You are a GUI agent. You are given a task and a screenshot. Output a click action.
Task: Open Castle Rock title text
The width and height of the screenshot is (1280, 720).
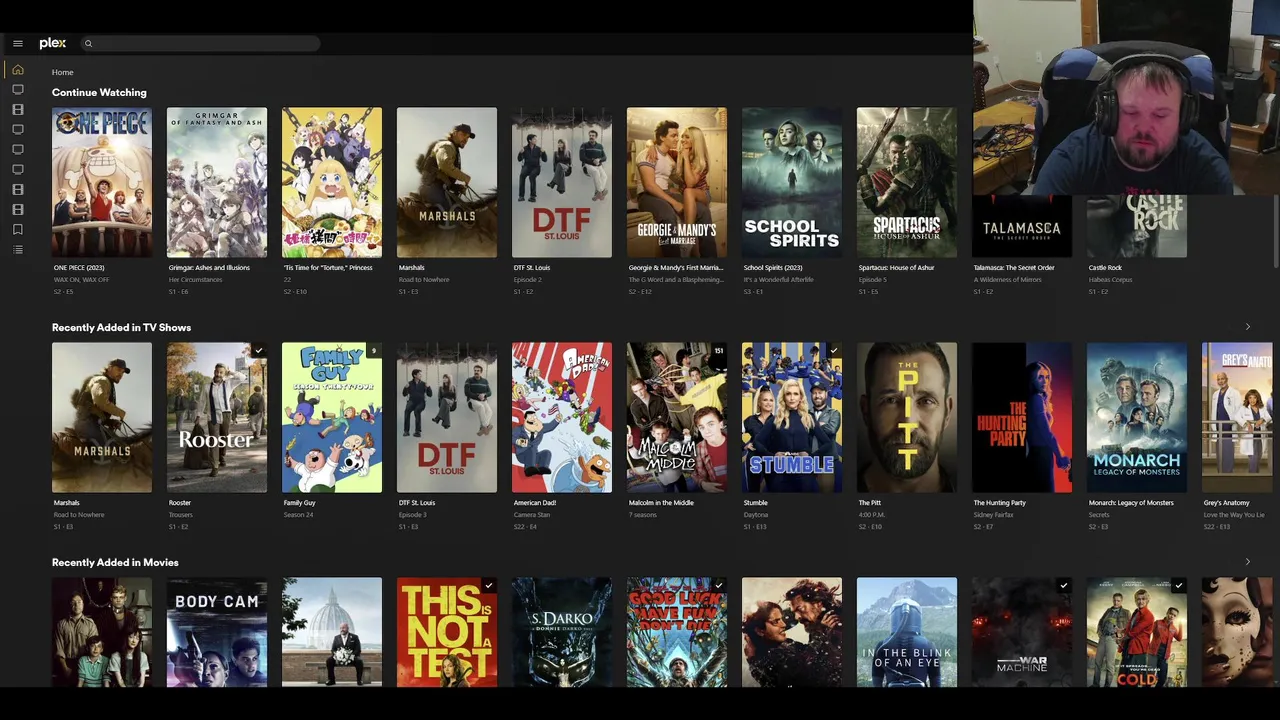click(x=1105, y=268)
